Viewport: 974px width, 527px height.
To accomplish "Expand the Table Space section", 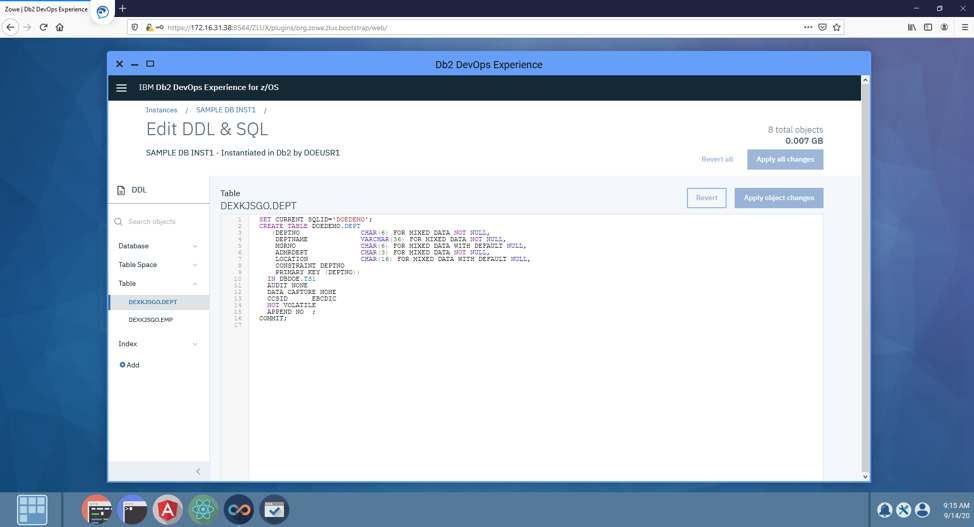I will pyautogui.click(x=157, y=265).
